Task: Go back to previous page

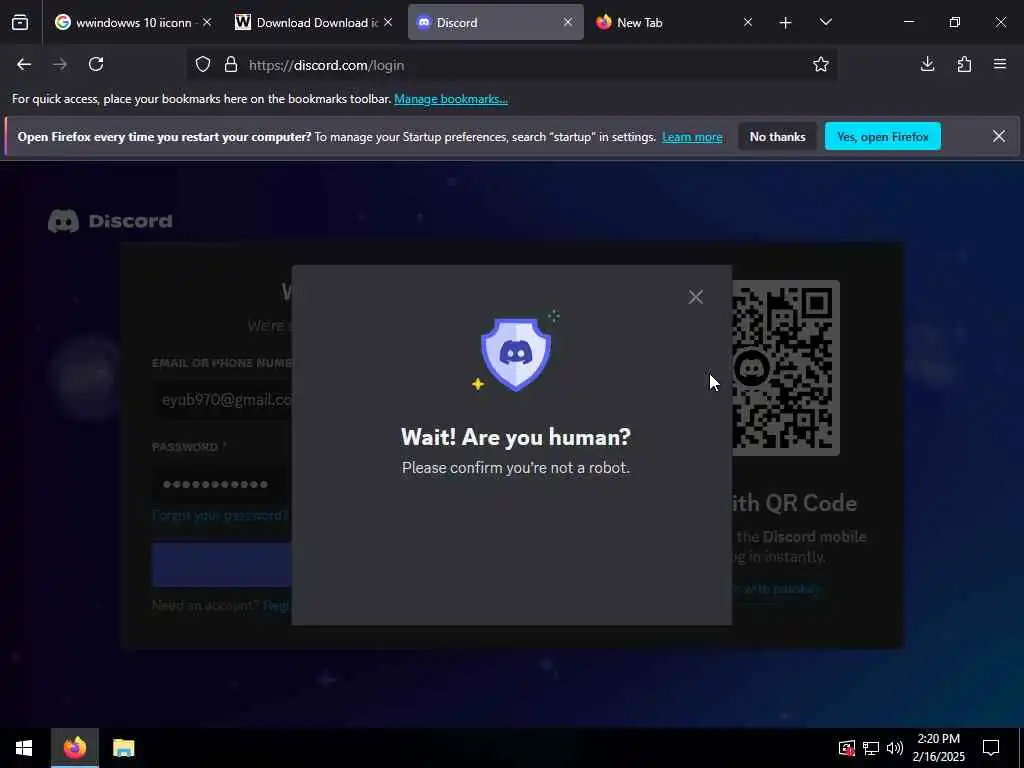Action: click(24, 64)
